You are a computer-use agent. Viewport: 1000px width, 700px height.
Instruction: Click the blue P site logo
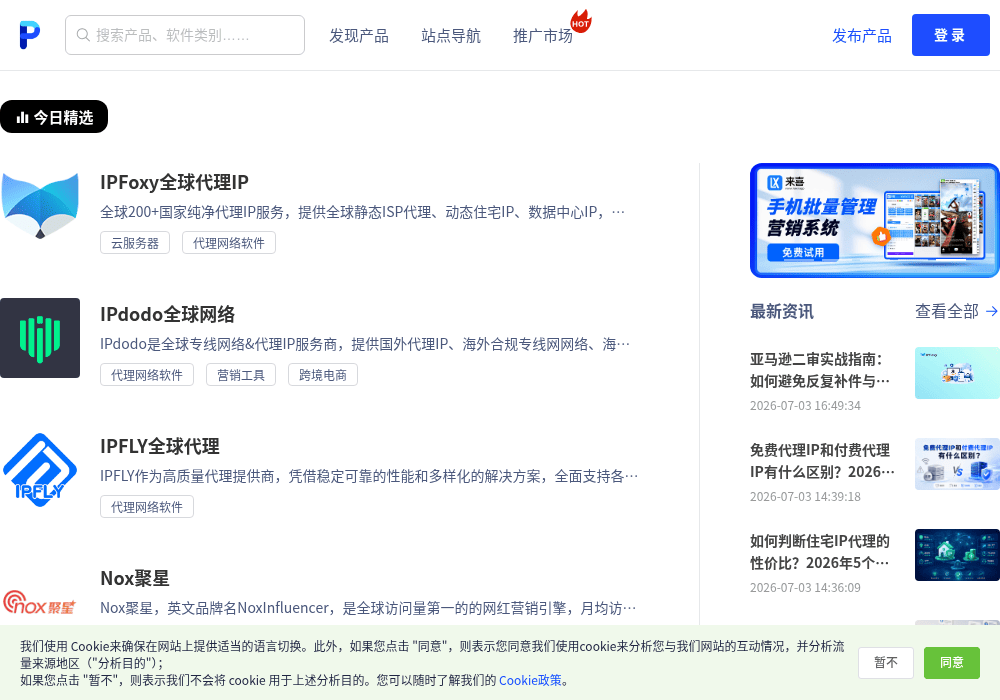click(29, 35)
